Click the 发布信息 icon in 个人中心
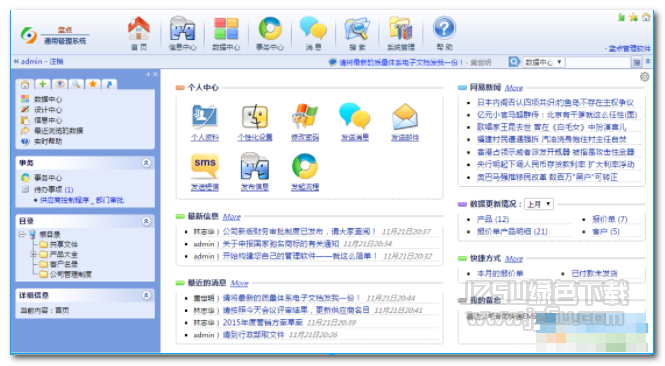Viewport: 665px width, 366px height. pos(255,166)
